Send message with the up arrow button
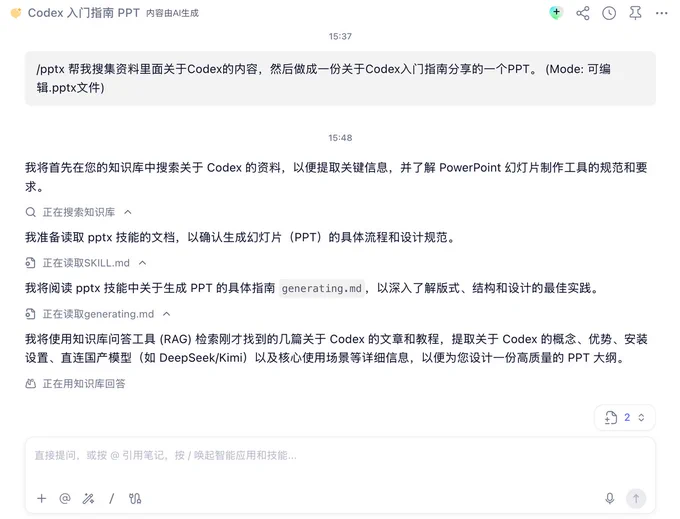 [x=636, y=498]
